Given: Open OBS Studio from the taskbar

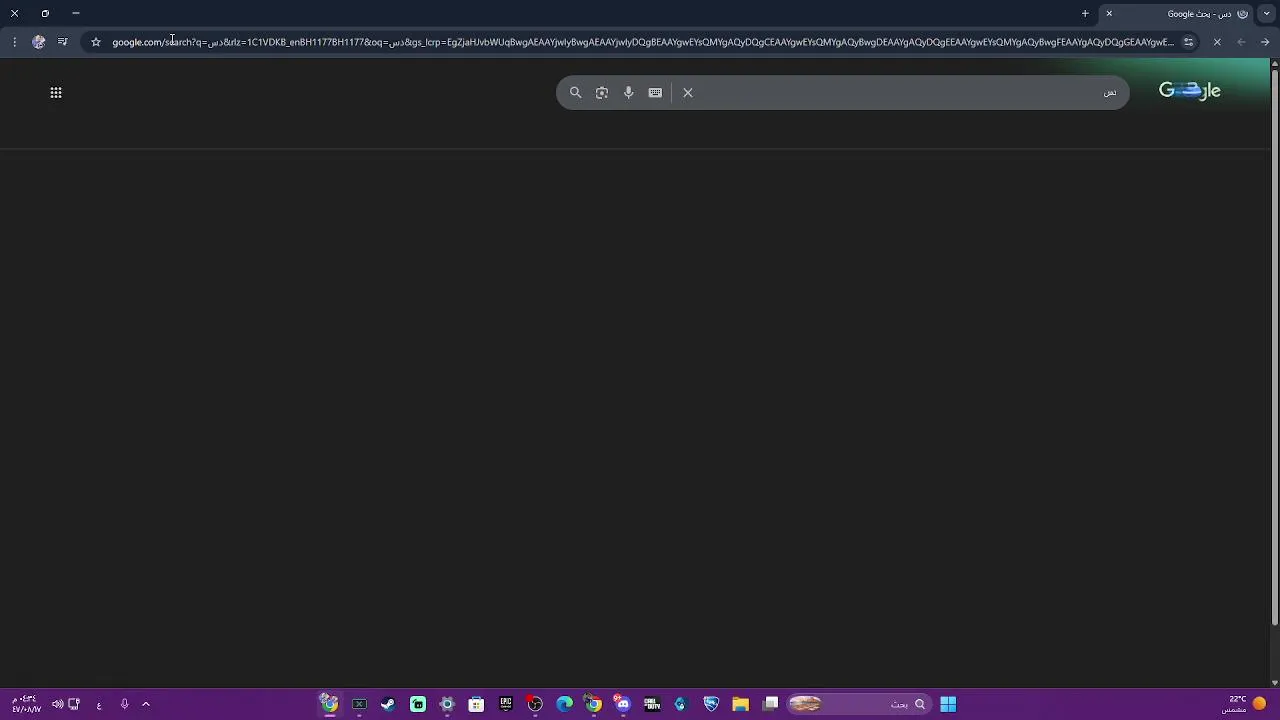Looking at the screenshot, I should [x=535, y=704].
